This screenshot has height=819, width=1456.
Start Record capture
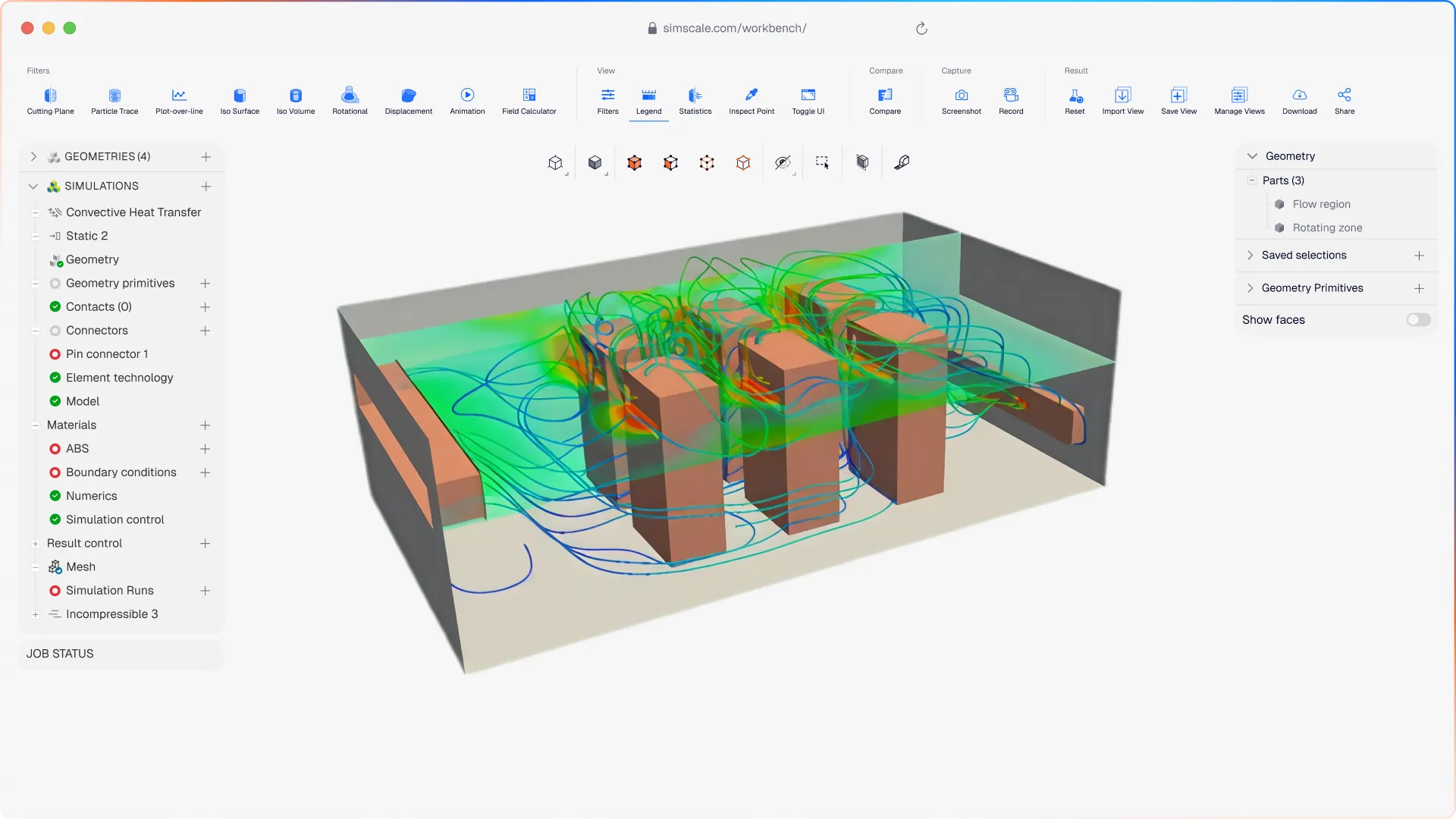(x=1011, y=101)
